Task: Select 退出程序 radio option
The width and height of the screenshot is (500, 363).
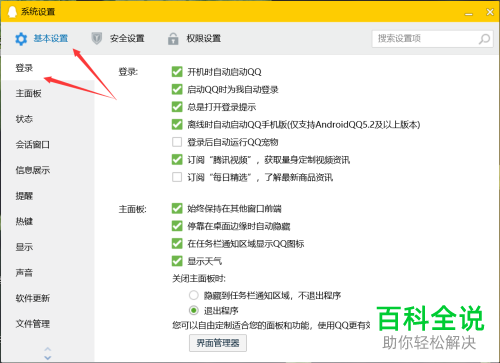Action: click(194, 310)
